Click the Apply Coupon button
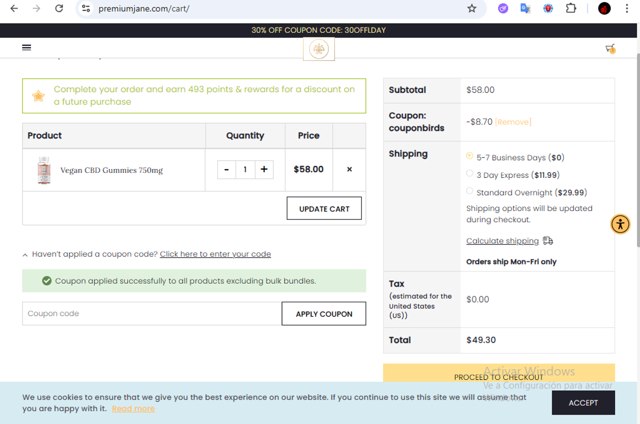640x424 pixels. click(324, 314)
